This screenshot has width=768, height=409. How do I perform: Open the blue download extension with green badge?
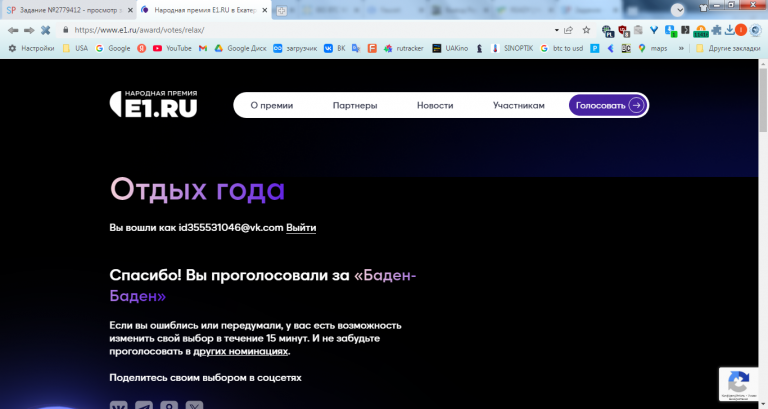670,31
